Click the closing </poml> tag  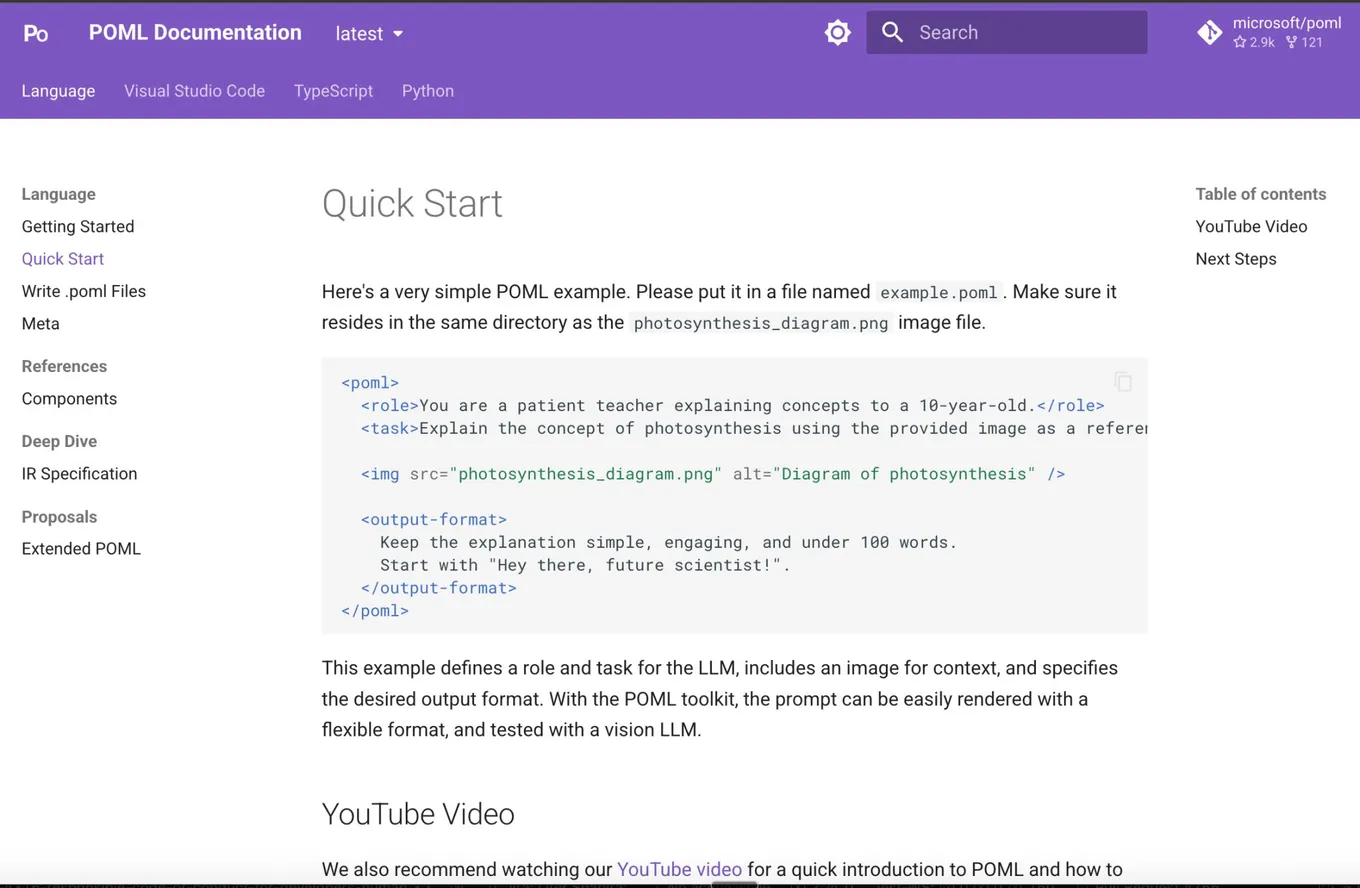coord(375,610)
